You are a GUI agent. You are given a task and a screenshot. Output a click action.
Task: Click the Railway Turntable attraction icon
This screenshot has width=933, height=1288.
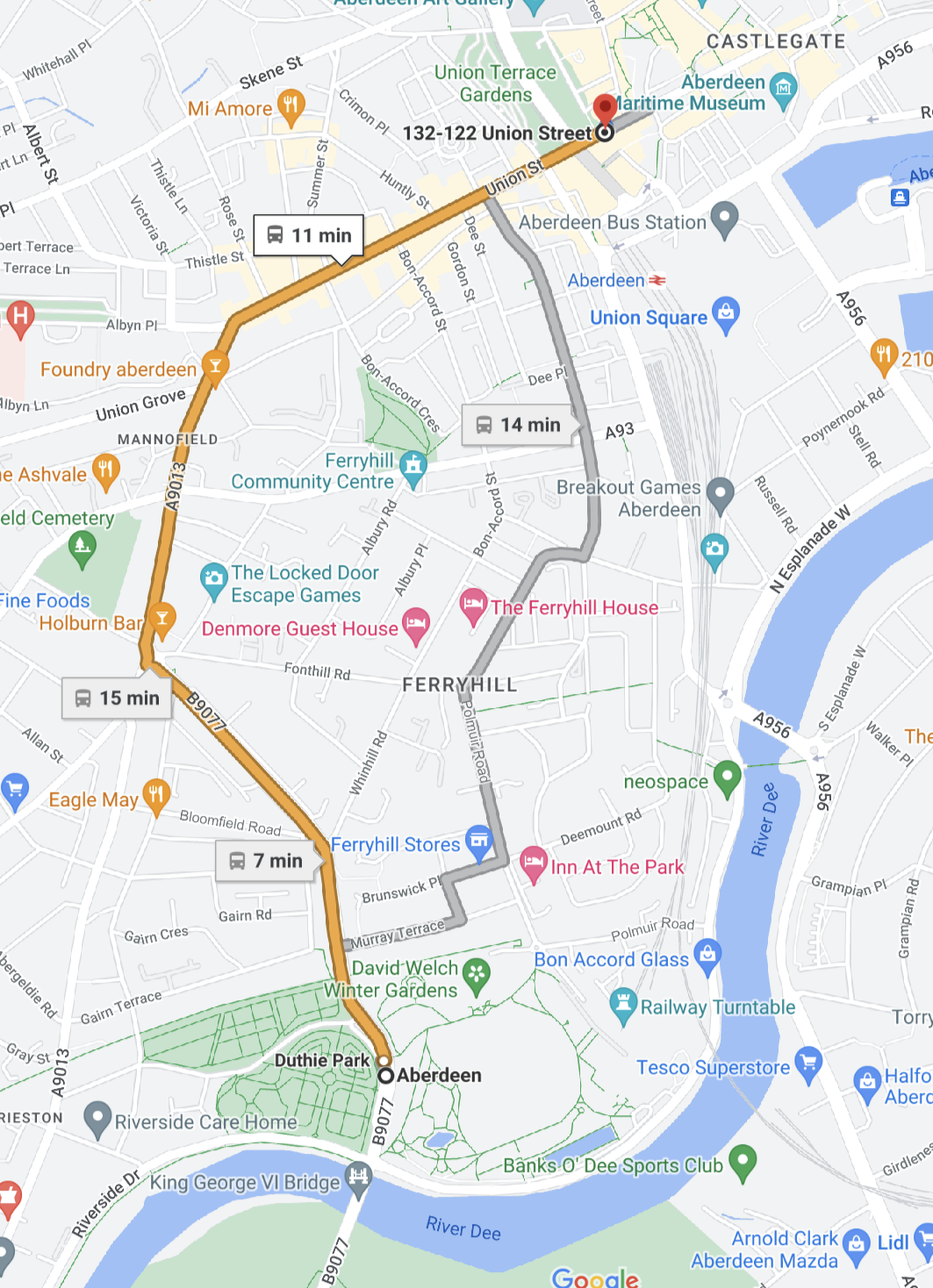click(x=622, y=1005)
